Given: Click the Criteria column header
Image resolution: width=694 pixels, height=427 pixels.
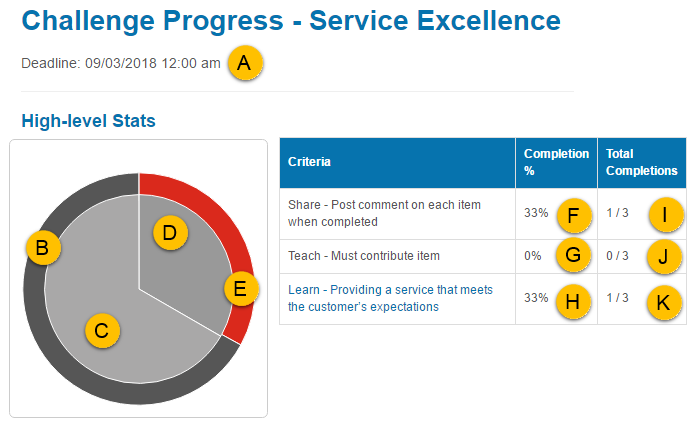Looking at the screenshot, I should 309,162.
